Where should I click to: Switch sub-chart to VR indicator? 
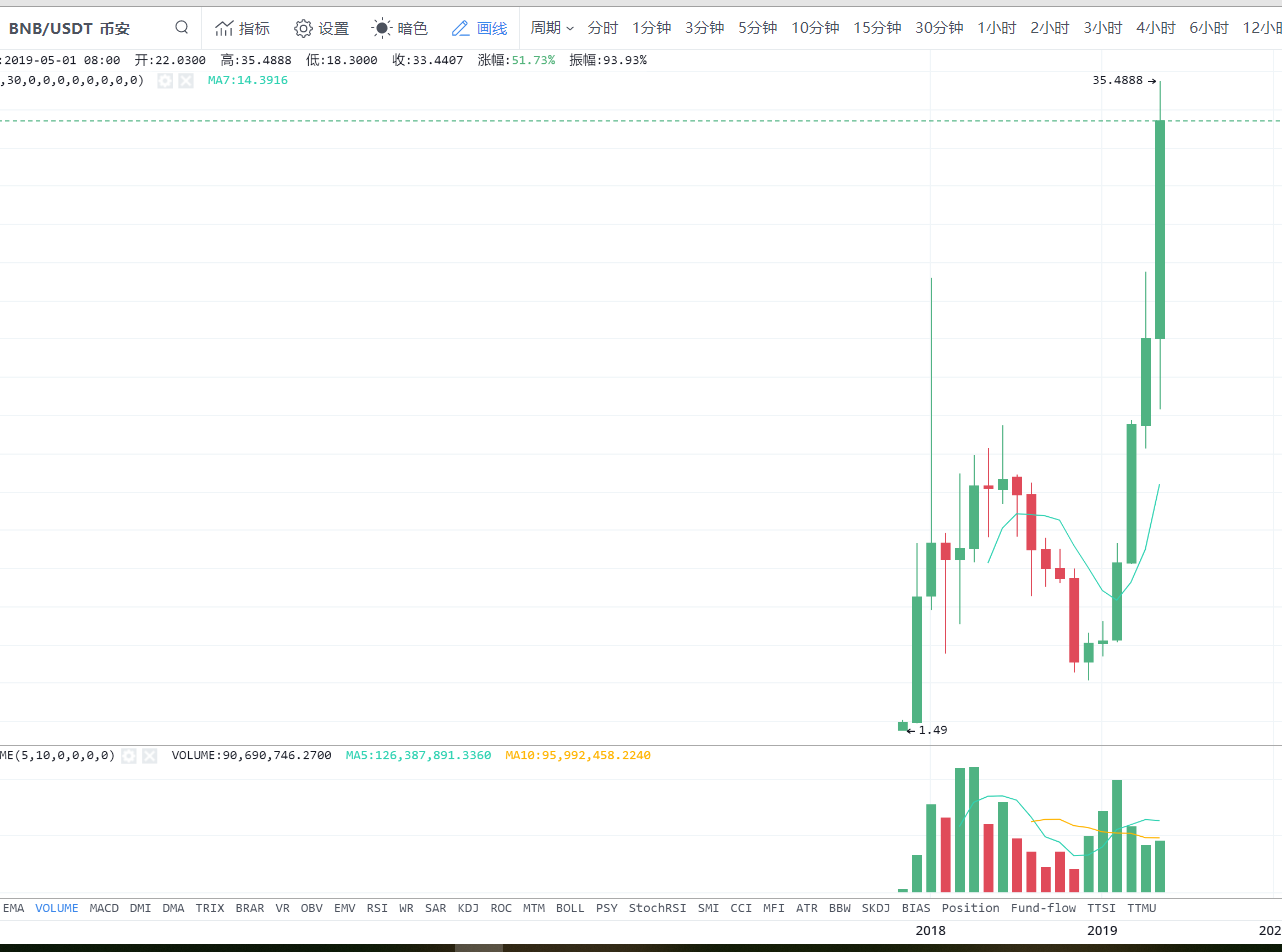pos(283,908)
